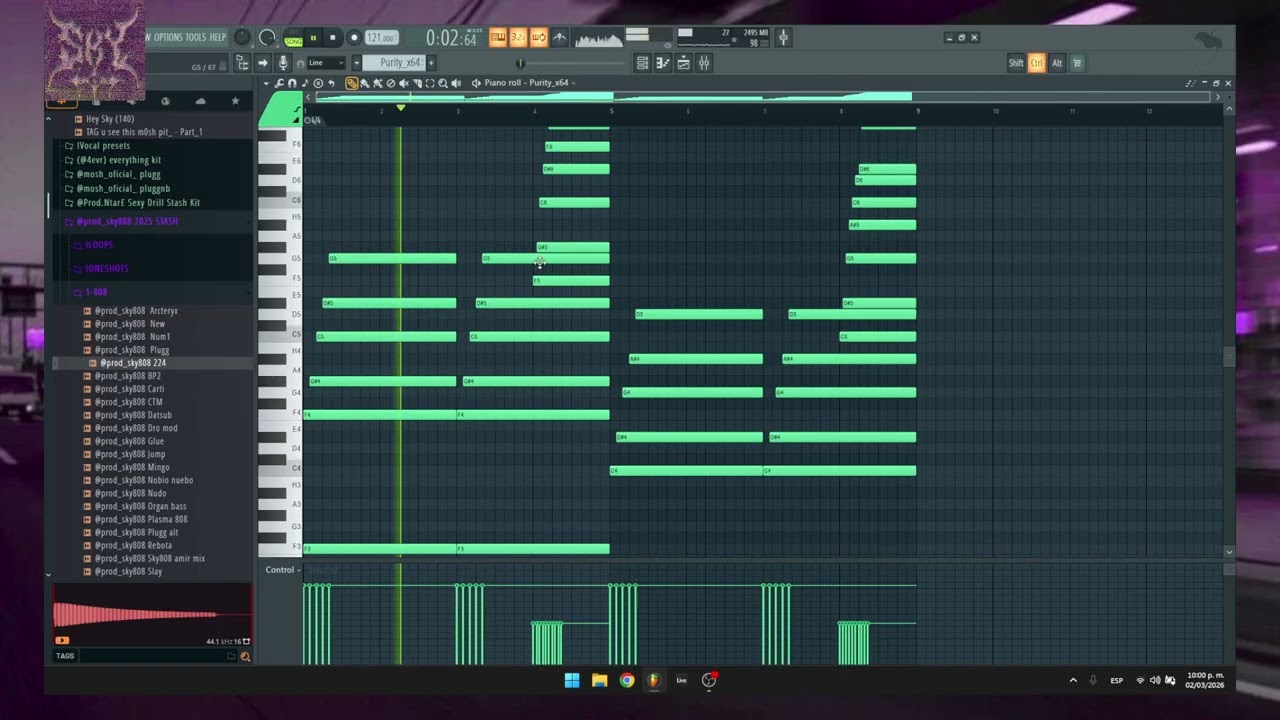Toggle the SONG mode switch
This screenshot has height=720, width=1280.
coord(294,41)
